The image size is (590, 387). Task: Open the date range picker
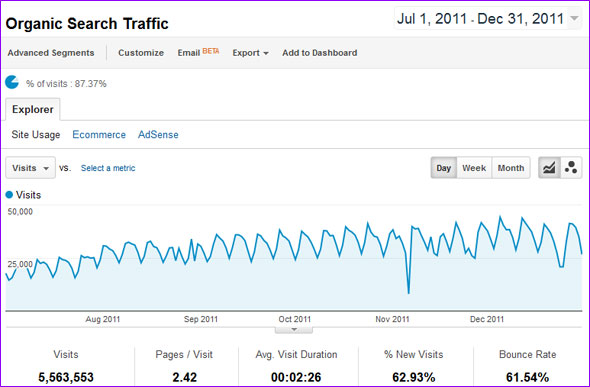tap(488, 18)
